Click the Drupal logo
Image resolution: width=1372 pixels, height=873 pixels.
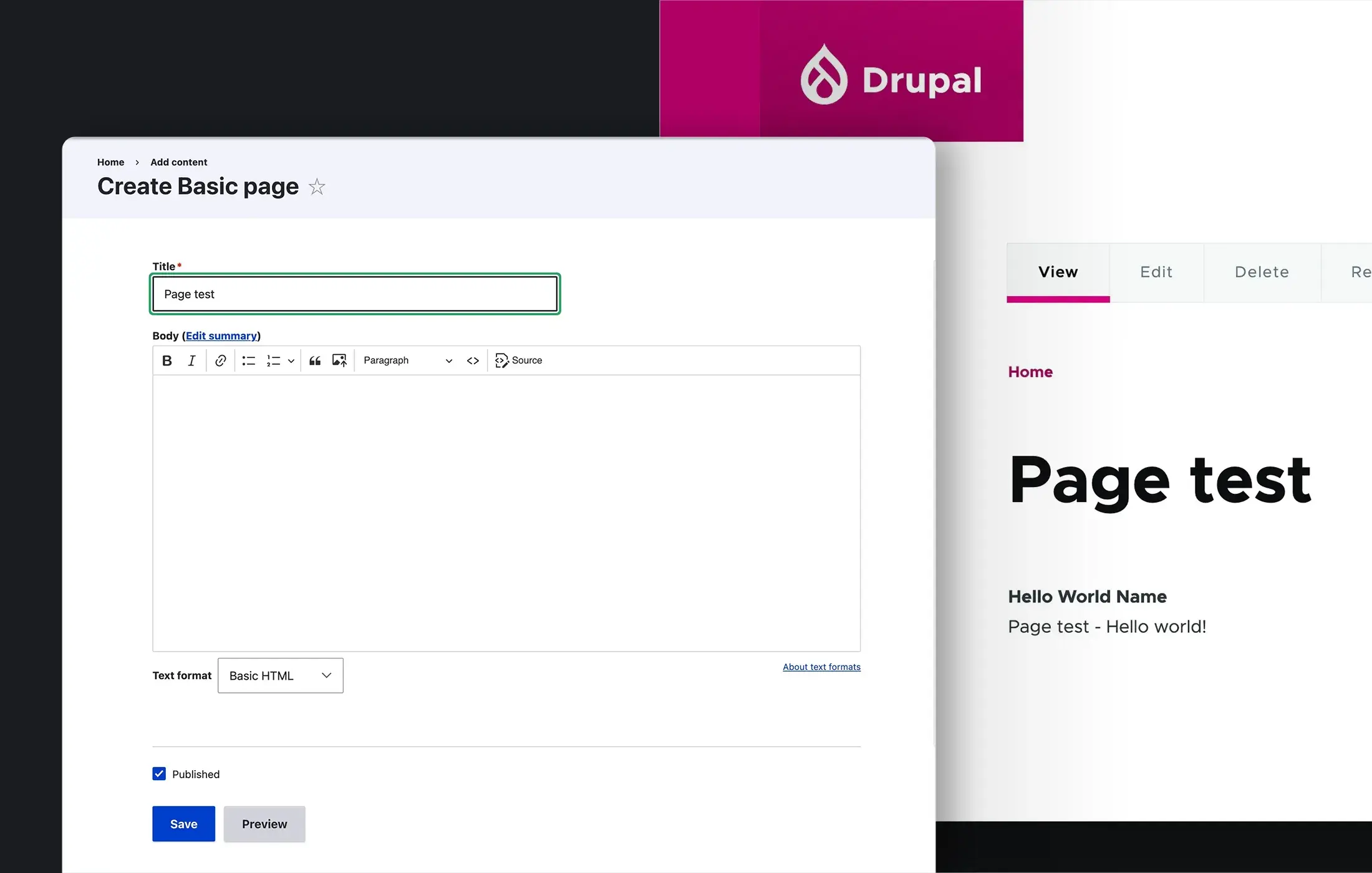[x=891, y=75]
